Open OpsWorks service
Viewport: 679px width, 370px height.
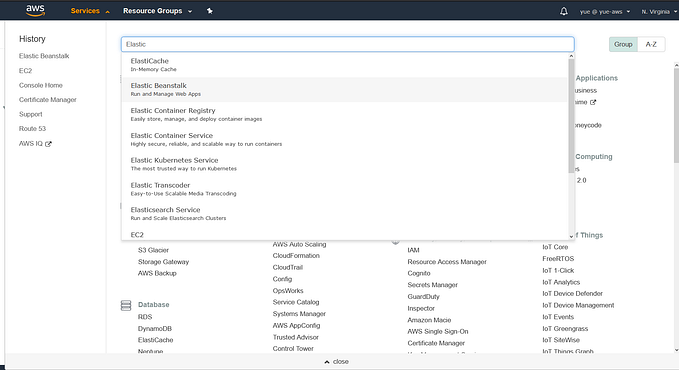[288, 291]
